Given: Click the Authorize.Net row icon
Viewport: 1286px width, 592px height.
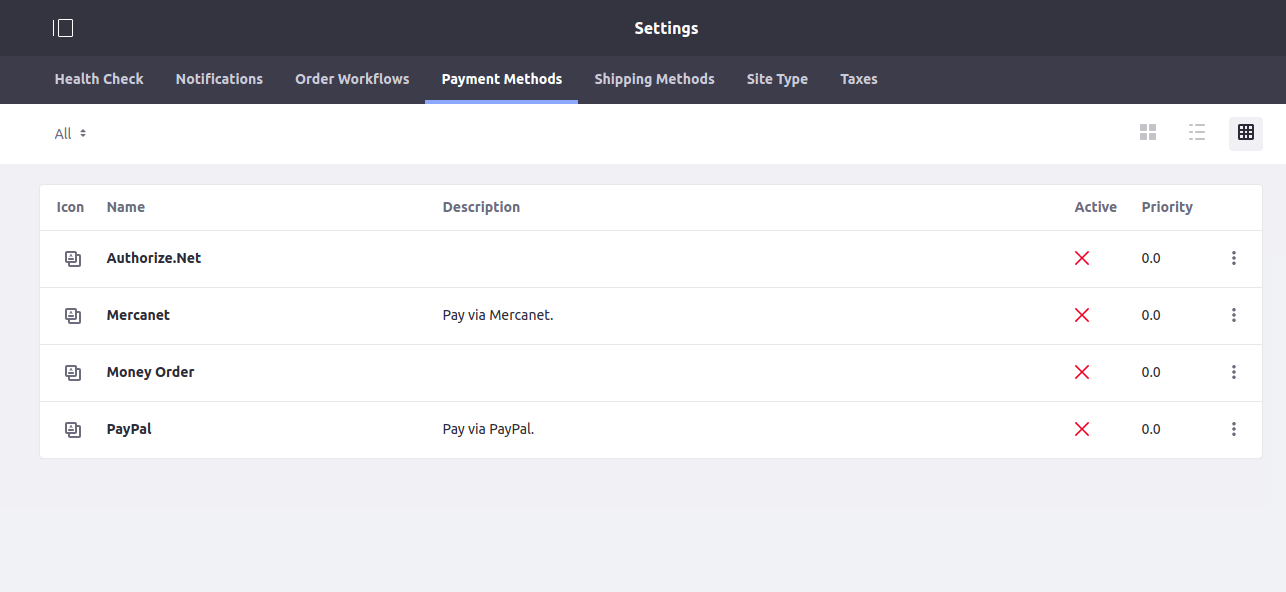Looking at the screenshot, I should point(73,258).
